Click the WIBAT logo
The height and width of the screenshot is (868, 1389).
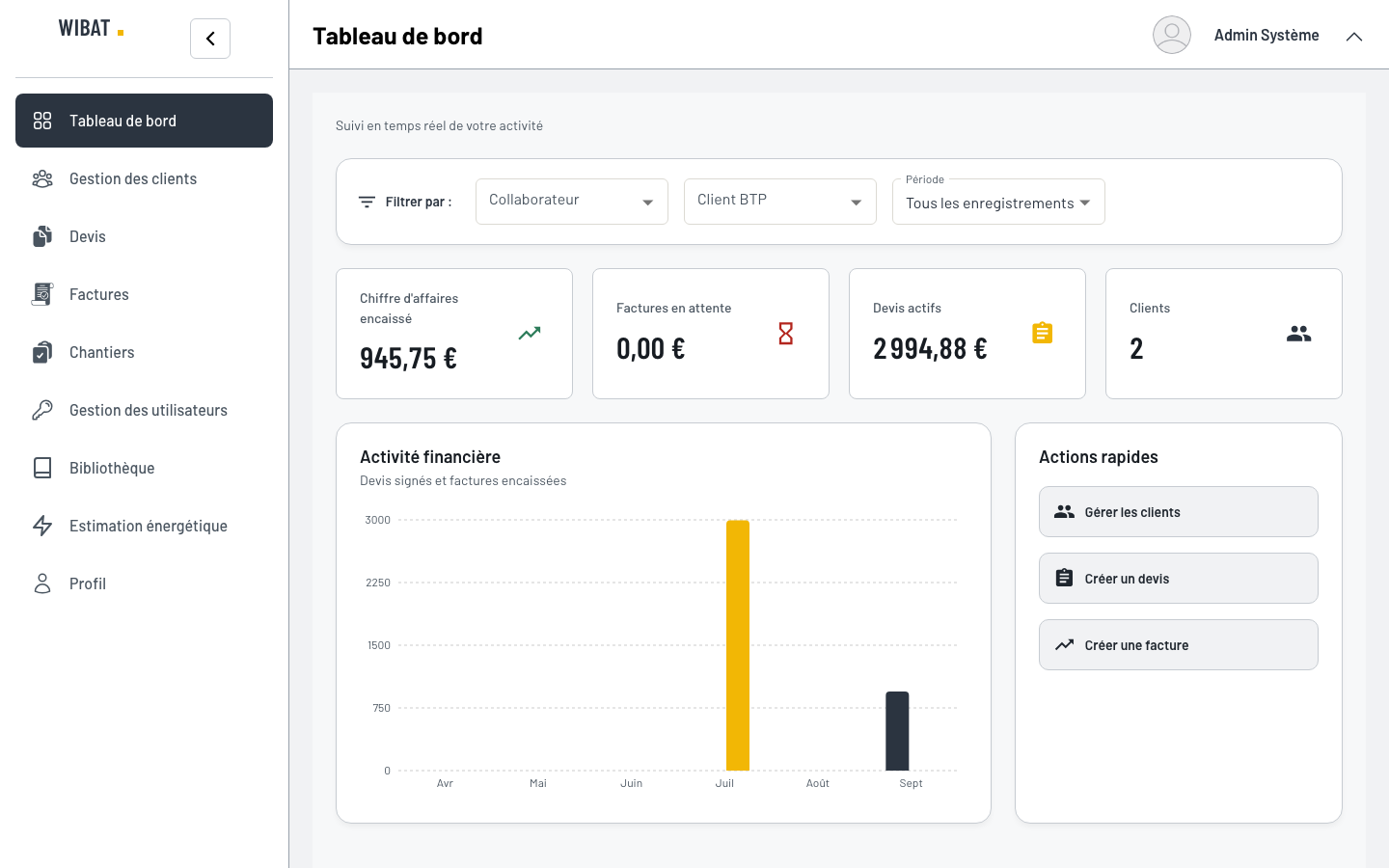click(91, 28)
